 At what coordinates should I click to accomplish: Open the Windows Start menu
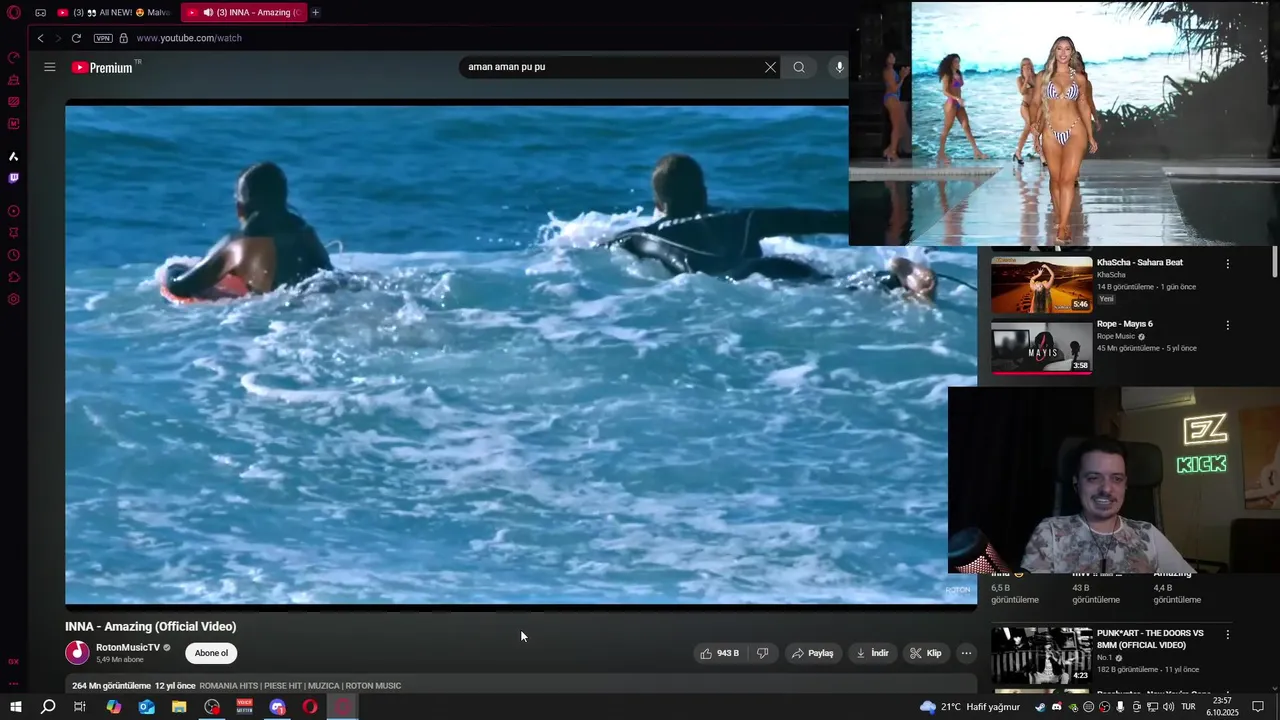(x=15, y=707)
